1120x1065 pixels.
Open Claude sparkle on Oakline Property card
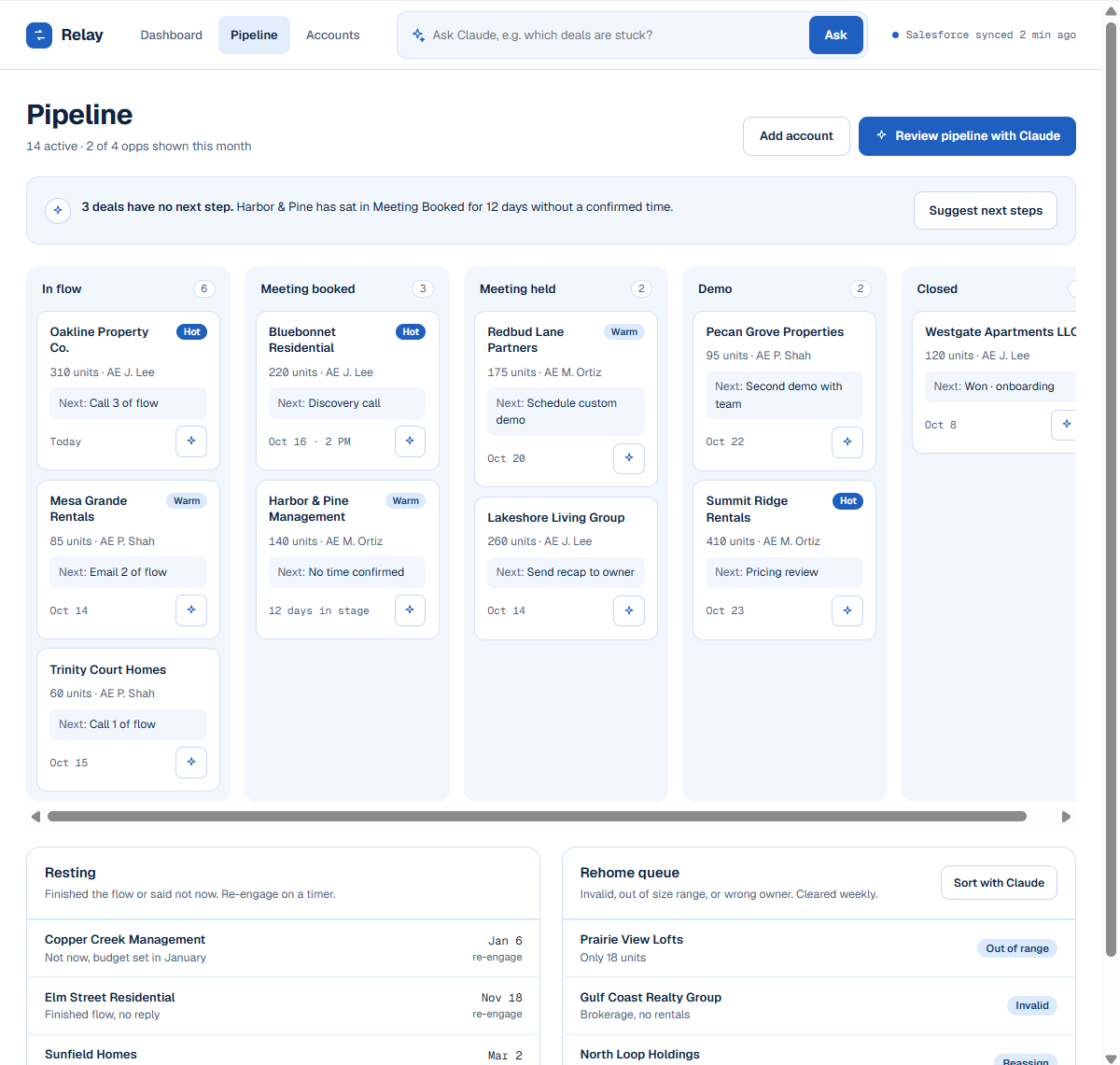191,441
